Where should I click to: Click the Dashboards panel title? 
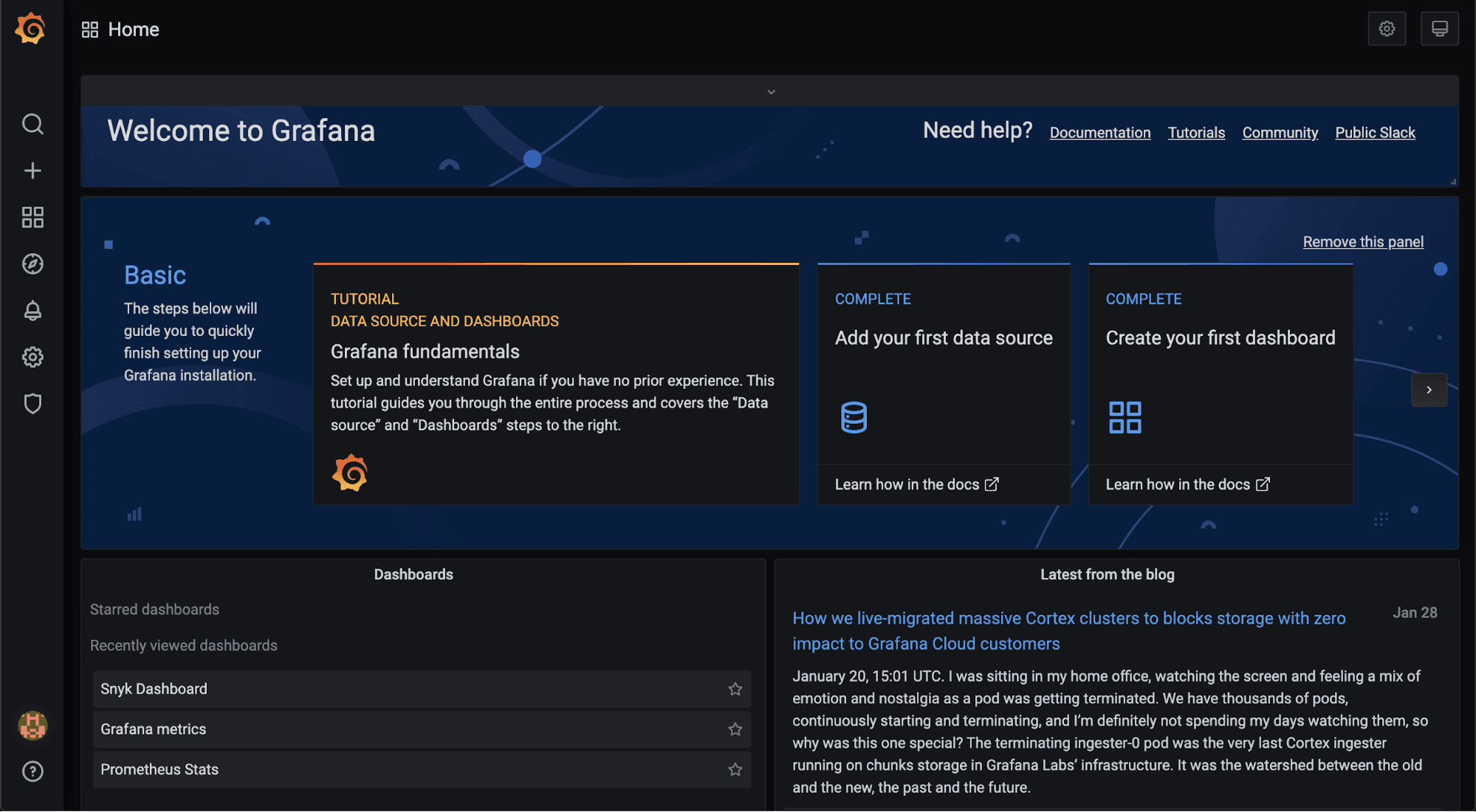click(413, 574)
